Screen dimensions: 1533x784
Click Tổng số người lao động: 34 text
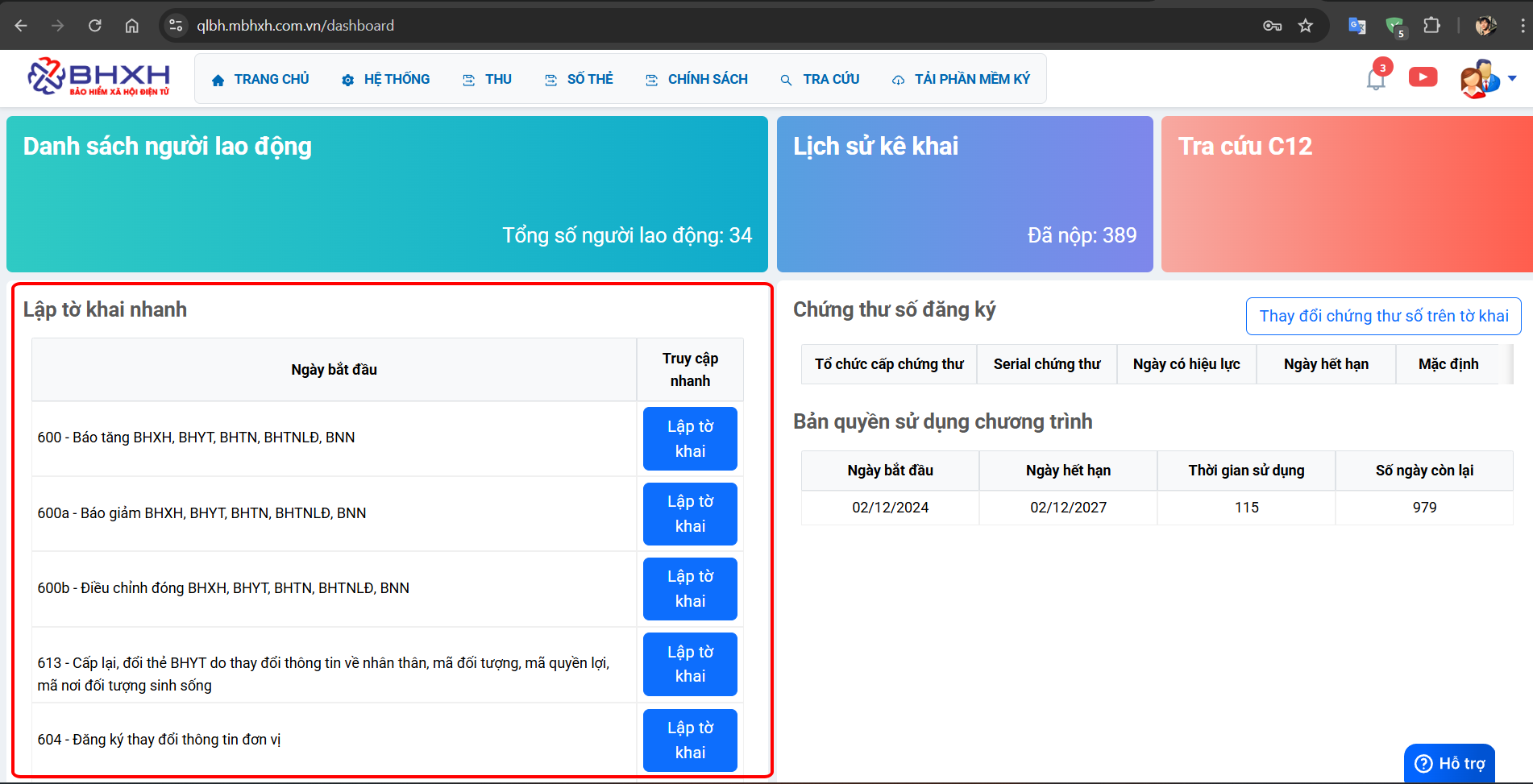pos(627,235)
